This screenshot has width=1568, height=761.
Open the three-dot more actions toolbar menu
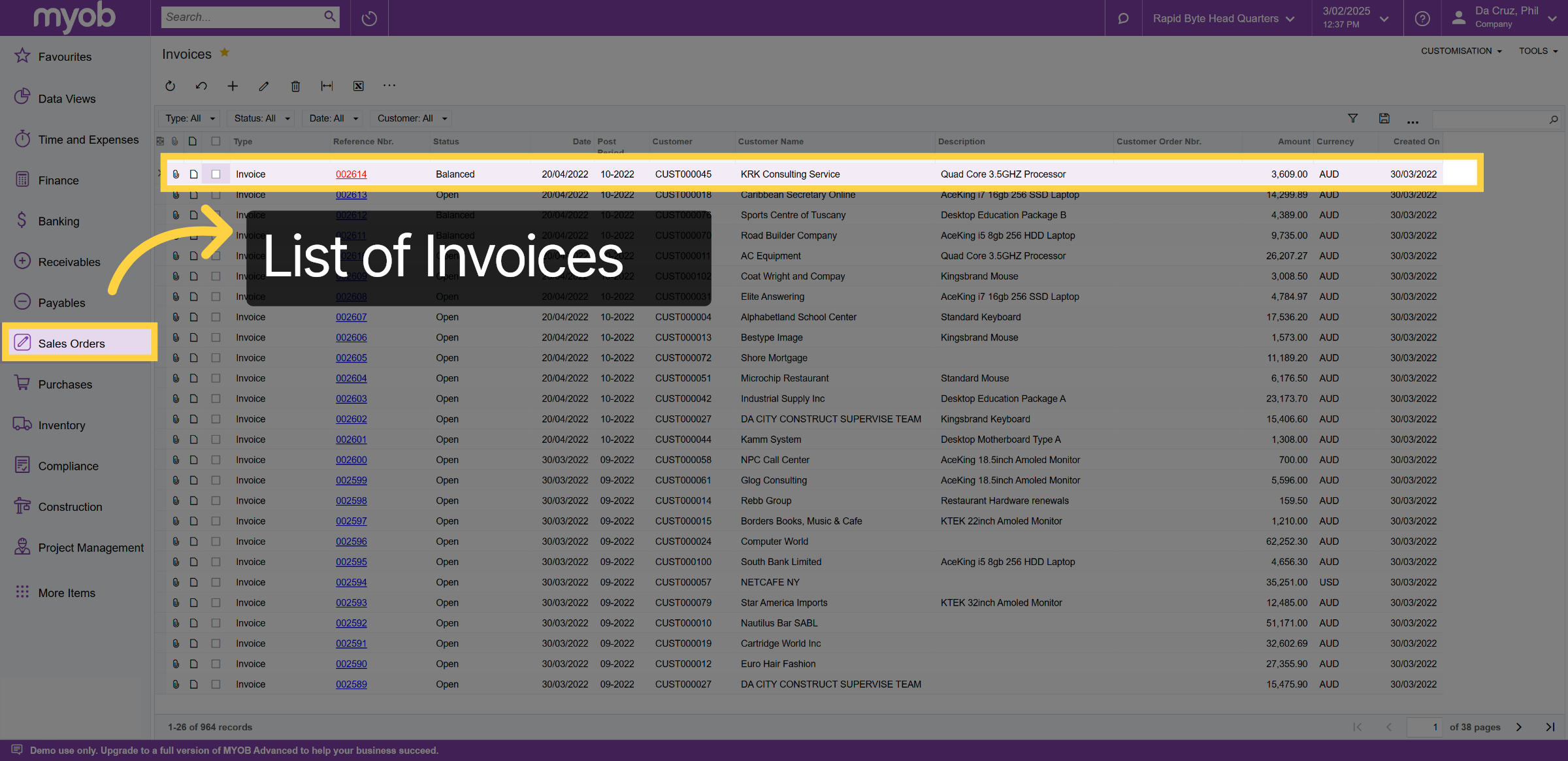389,86
